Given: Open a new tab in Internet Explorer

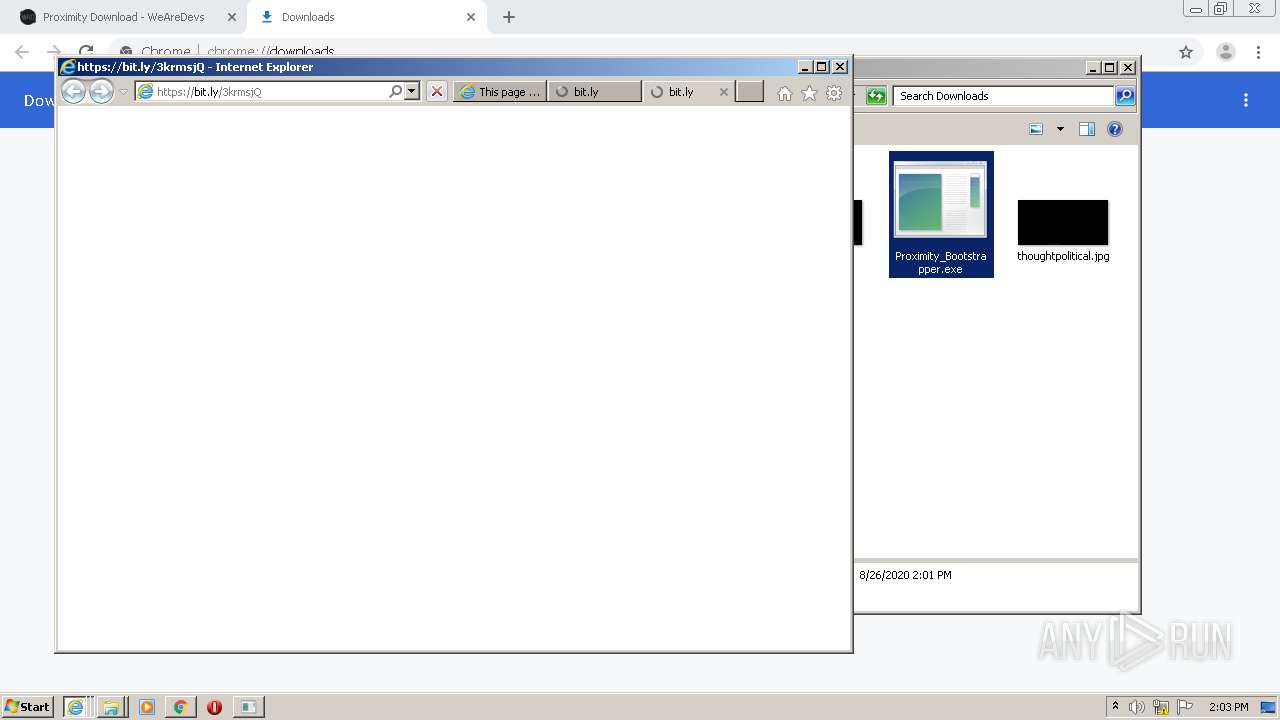Looking at the screenshot, I should 750,92.
